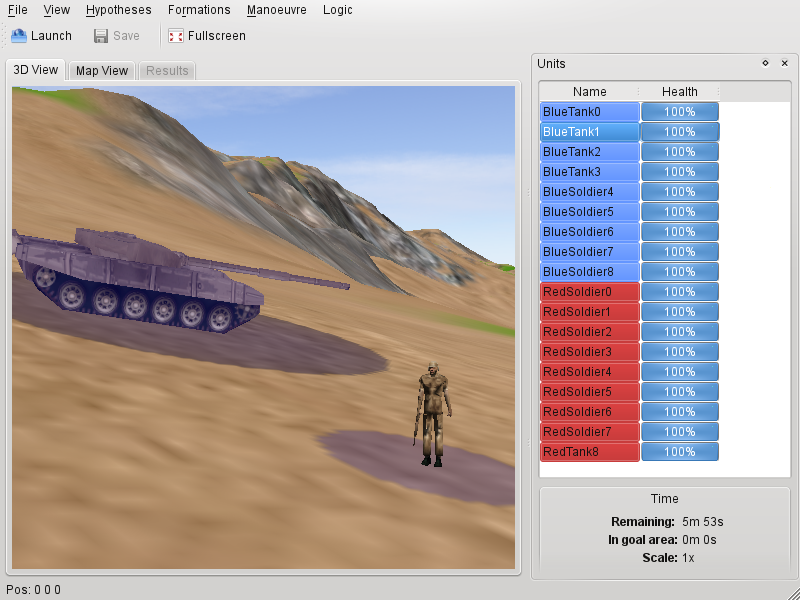Select BlueSoldier6 row

[x=589, y=232]
